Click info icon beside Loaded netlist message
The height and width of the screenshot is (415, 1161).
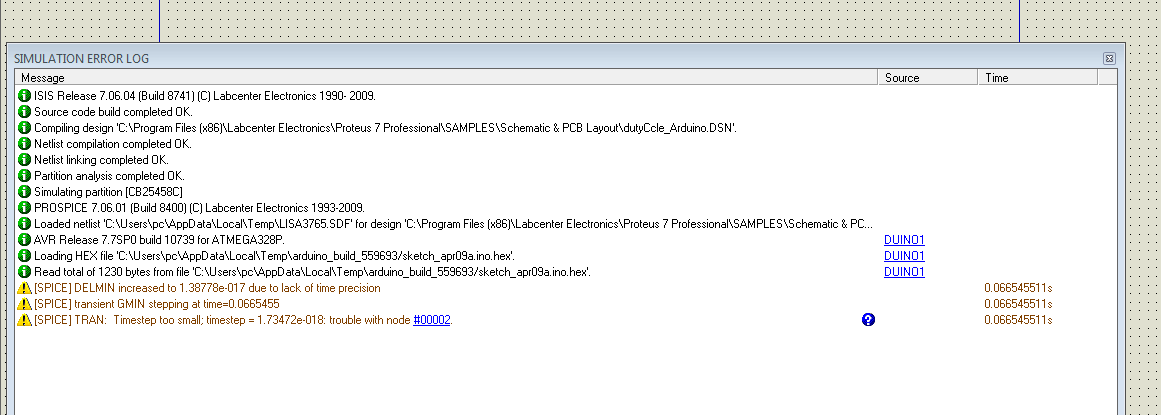pos(24,224)
